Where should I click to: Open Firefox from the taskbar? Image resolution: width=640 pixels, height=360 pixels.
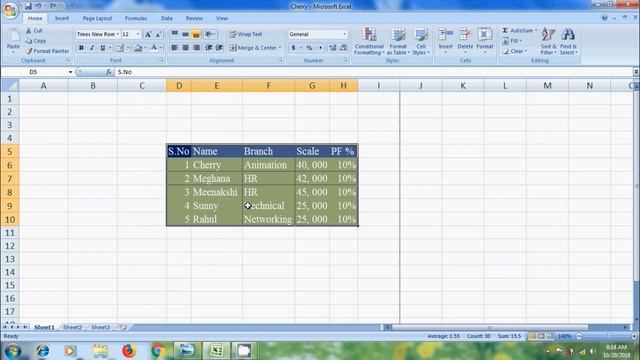129,351
